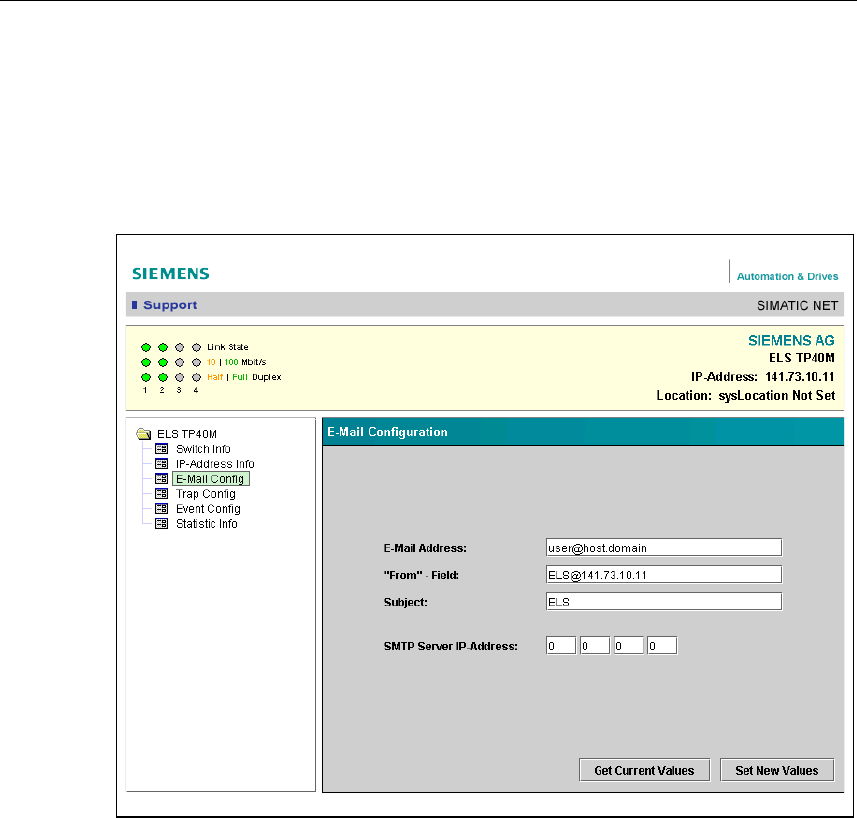Click port 1 Duplex LED
Screen dimensions: 857x818
146,377
